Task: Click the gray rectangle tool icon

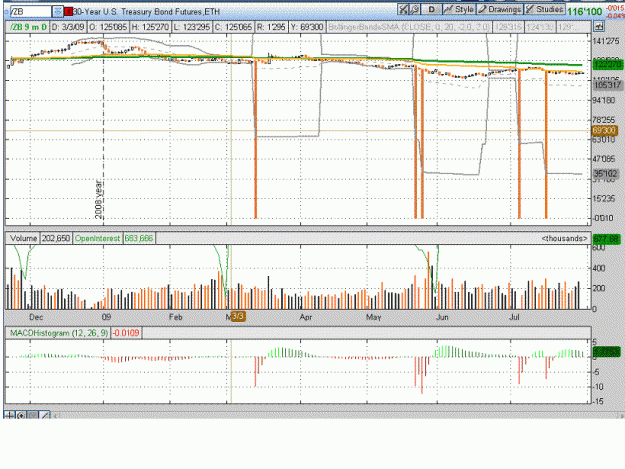Action: point(33,416)
